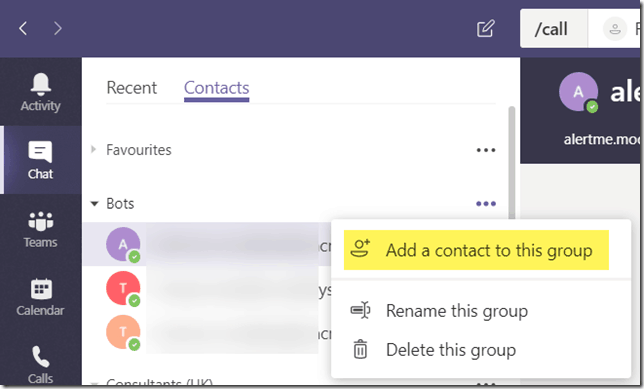This screenshot has width=644, height=389.
Task: Click the trash icon in context menu
Action: [360, 349]
